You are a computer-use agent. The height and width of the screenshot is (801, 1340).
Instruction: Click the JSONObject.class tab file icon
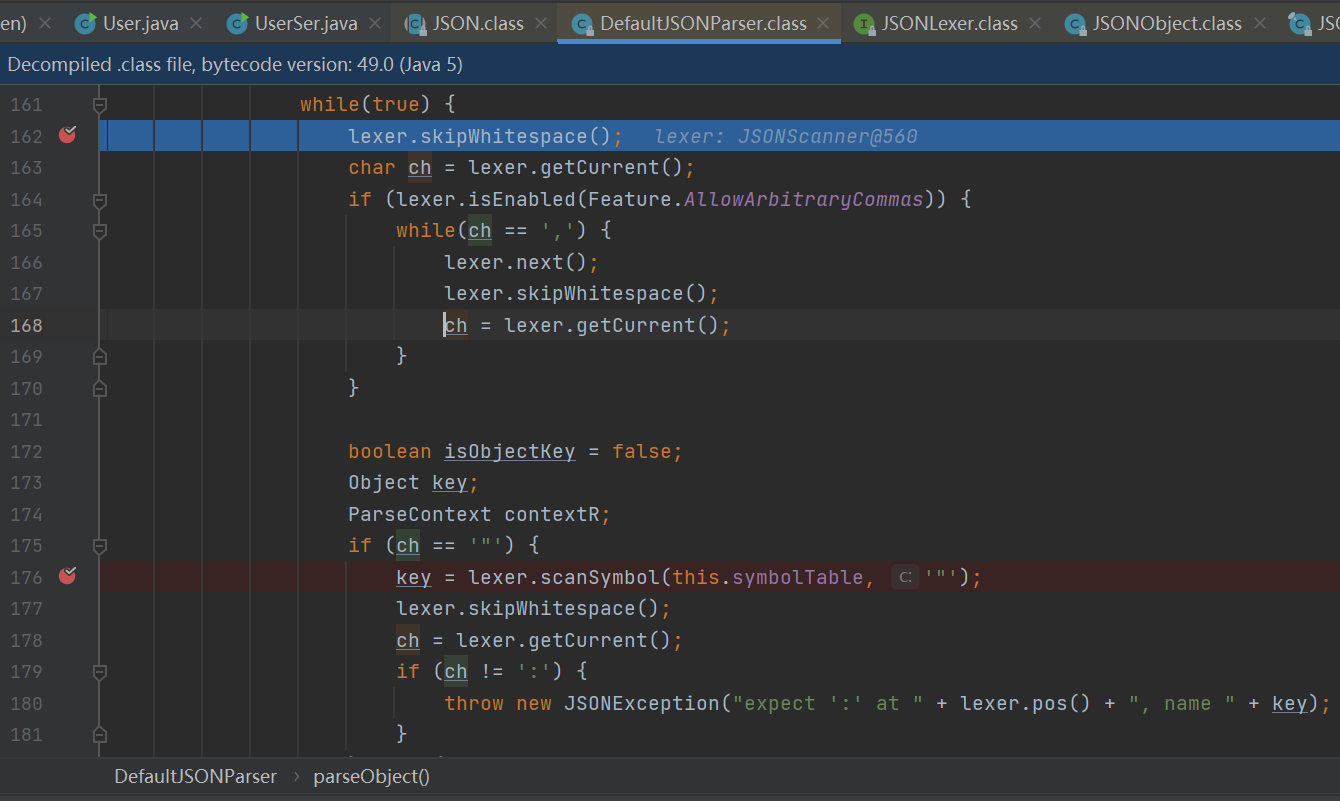coord(1075,23)
